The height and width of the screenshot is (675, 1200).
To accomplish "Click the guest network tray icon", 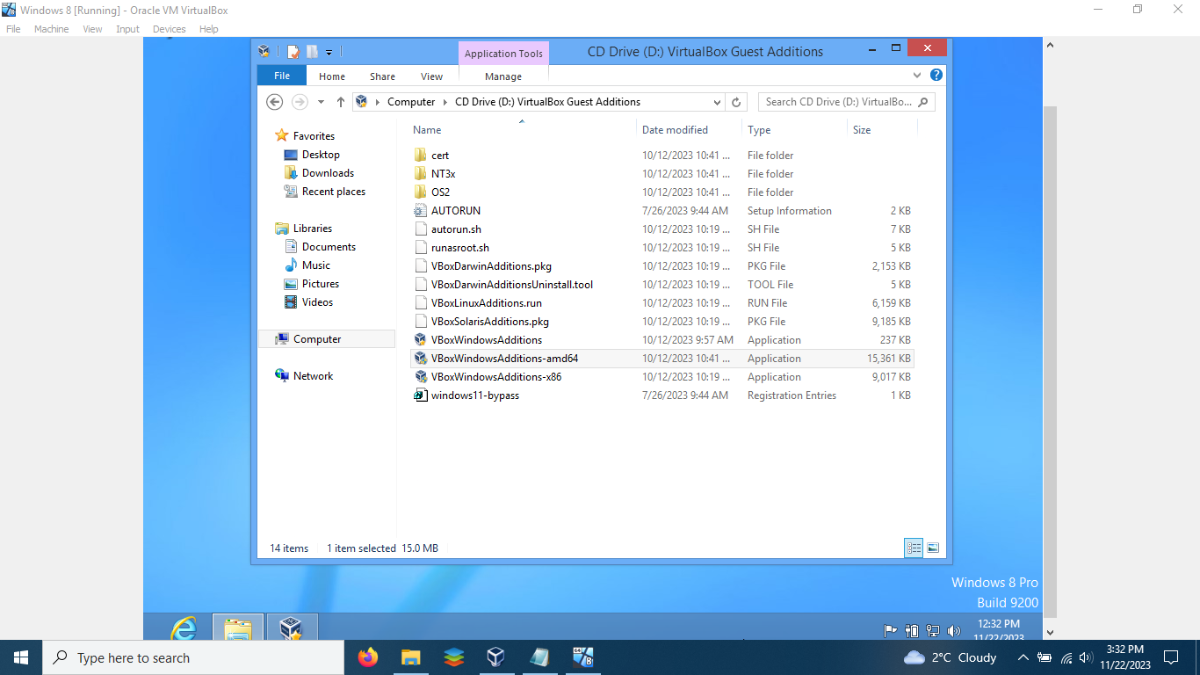I will click(x=932, y=631).
